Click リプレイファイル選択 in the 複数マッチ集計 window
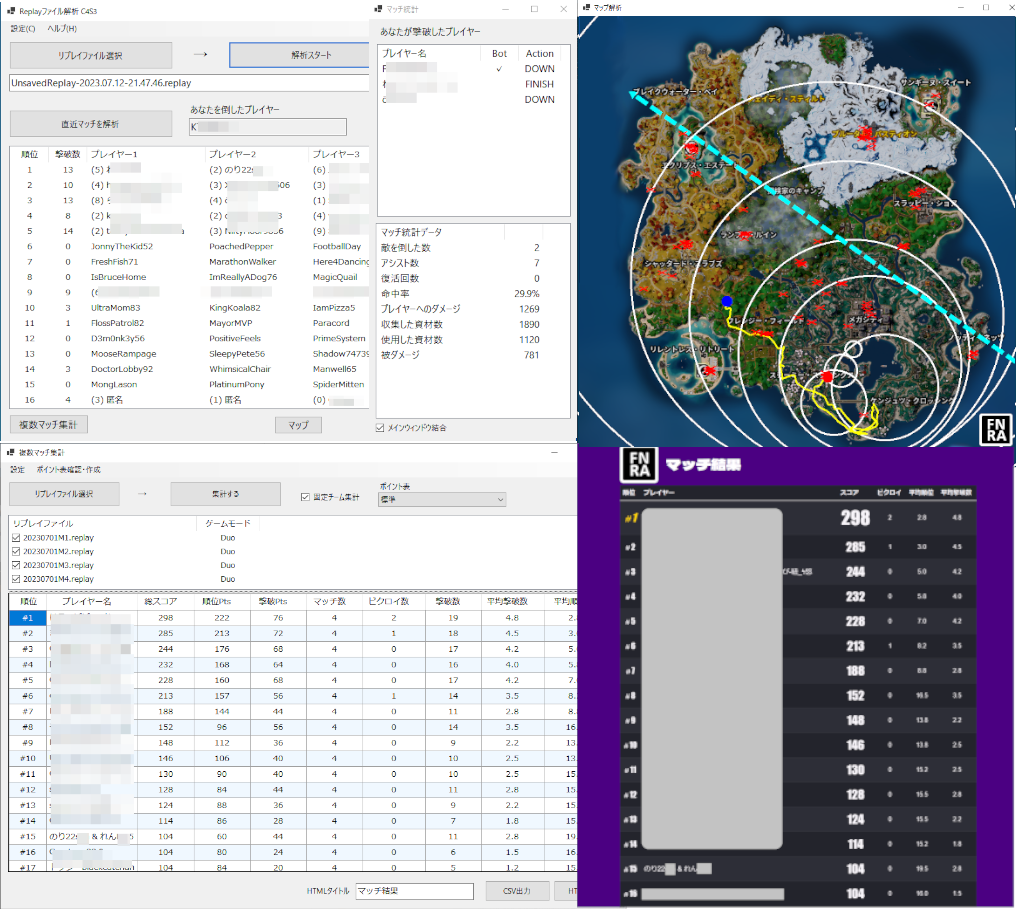This screenshot has width=1016, height=909. 64,494
